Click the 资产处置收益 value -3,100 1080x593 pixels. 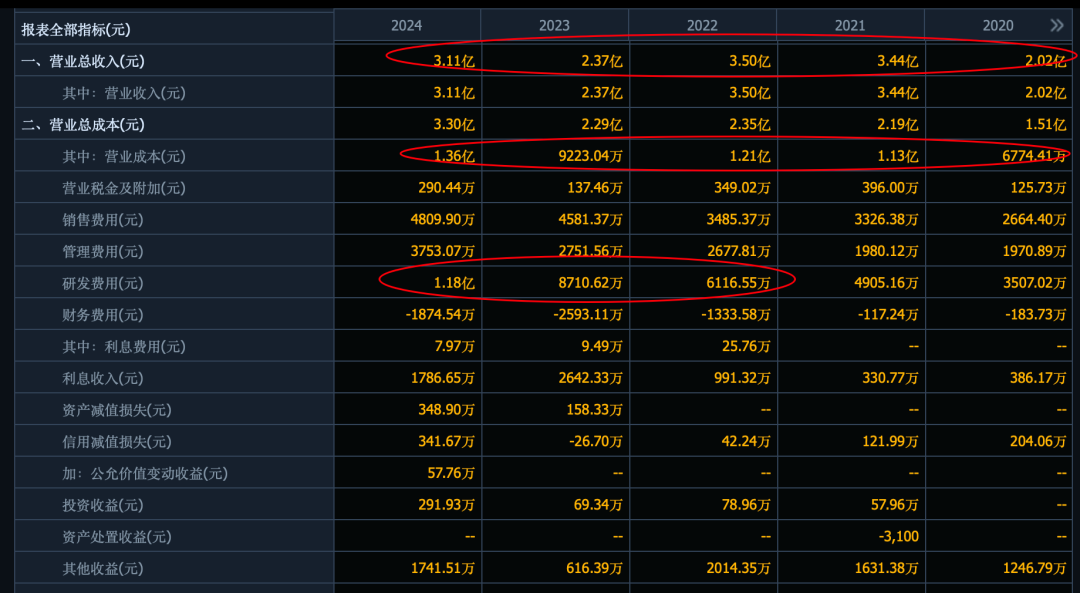898,537
